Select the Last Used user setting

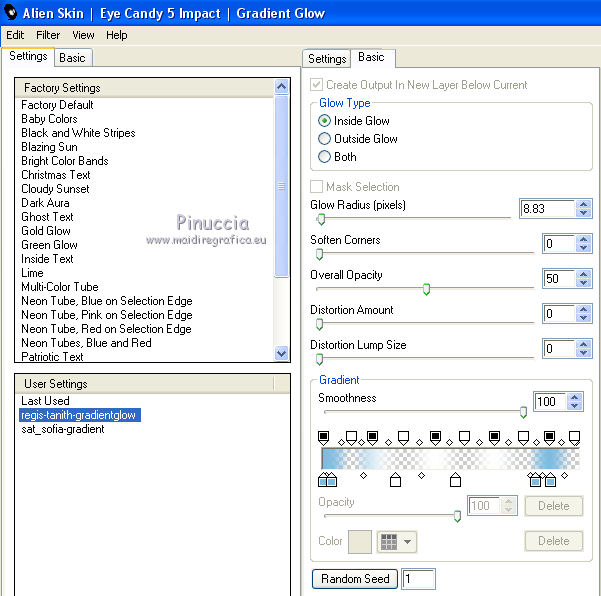(45, 401)
